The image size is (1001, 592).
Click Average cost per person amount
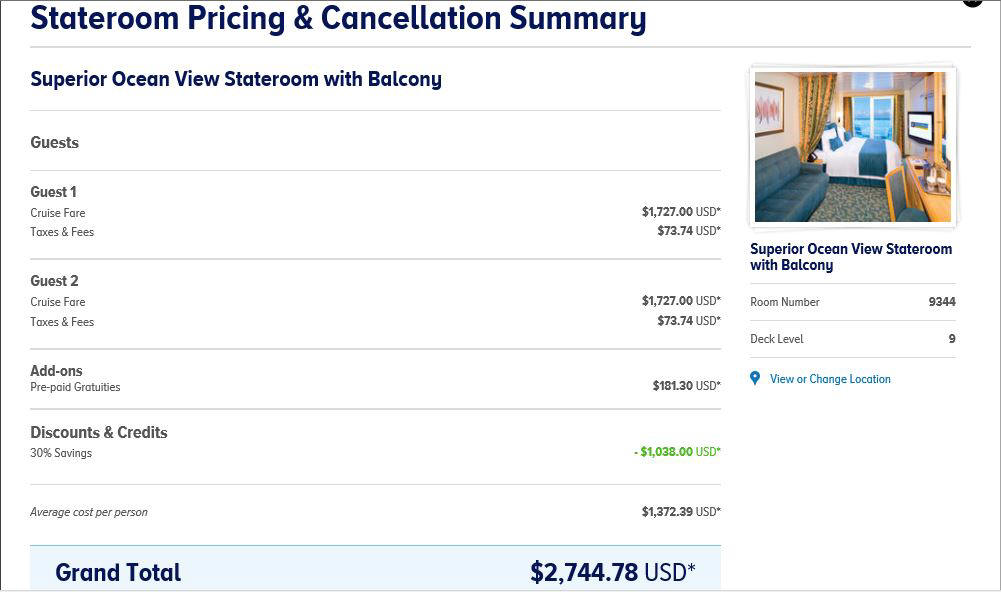pos(681,512)
